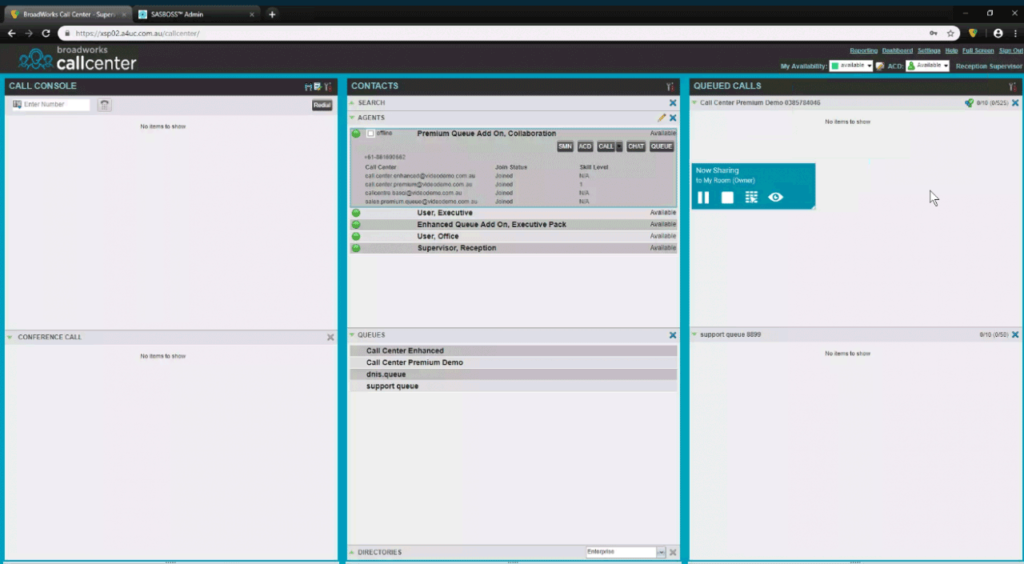The width and height of the screenshot is (1024, 564).
Task: Select the dnis.queue row
Action: point(513,375)
